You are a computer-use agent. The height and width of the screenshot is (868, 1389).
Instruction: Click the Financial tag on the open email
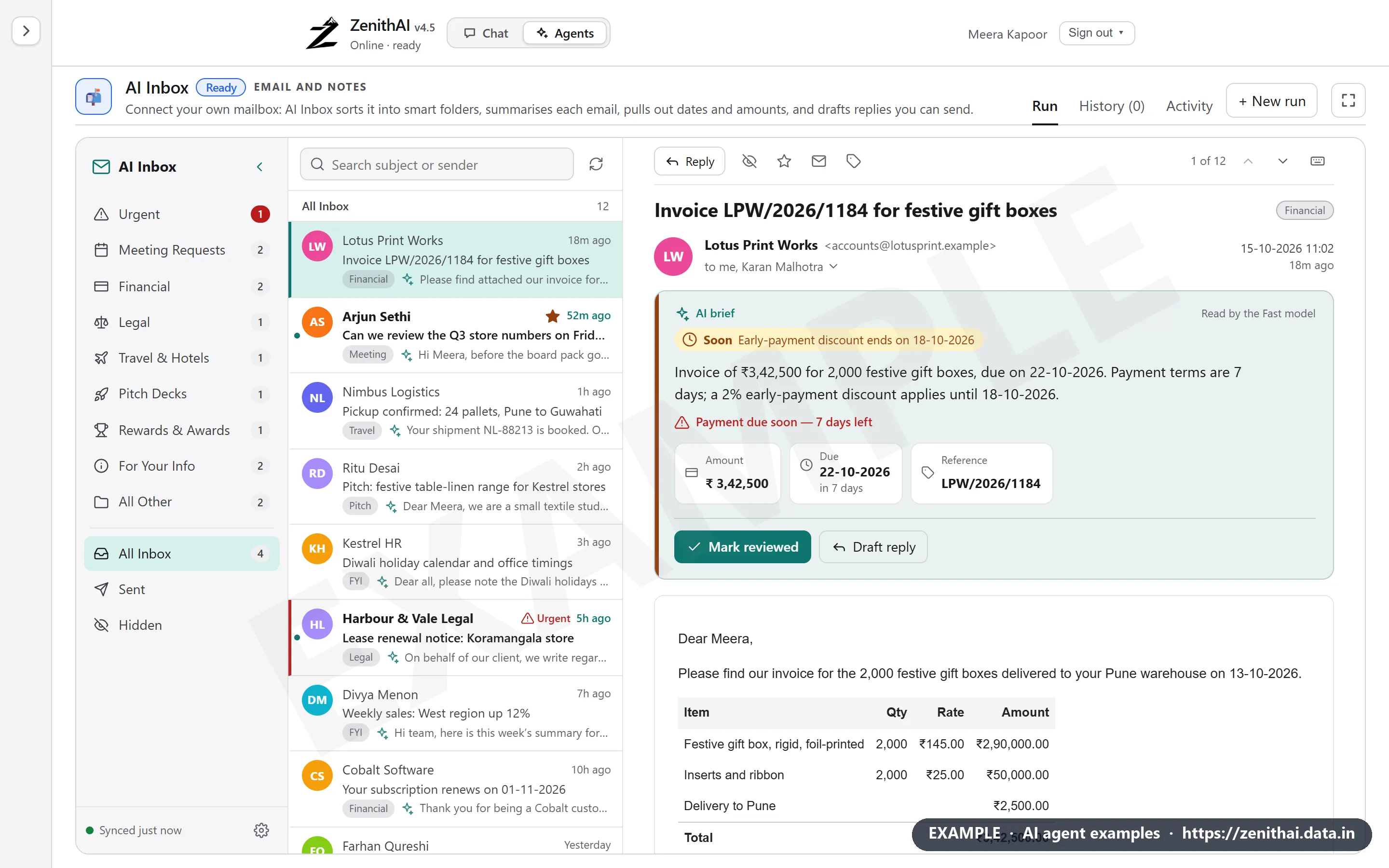coord(1304,211)
